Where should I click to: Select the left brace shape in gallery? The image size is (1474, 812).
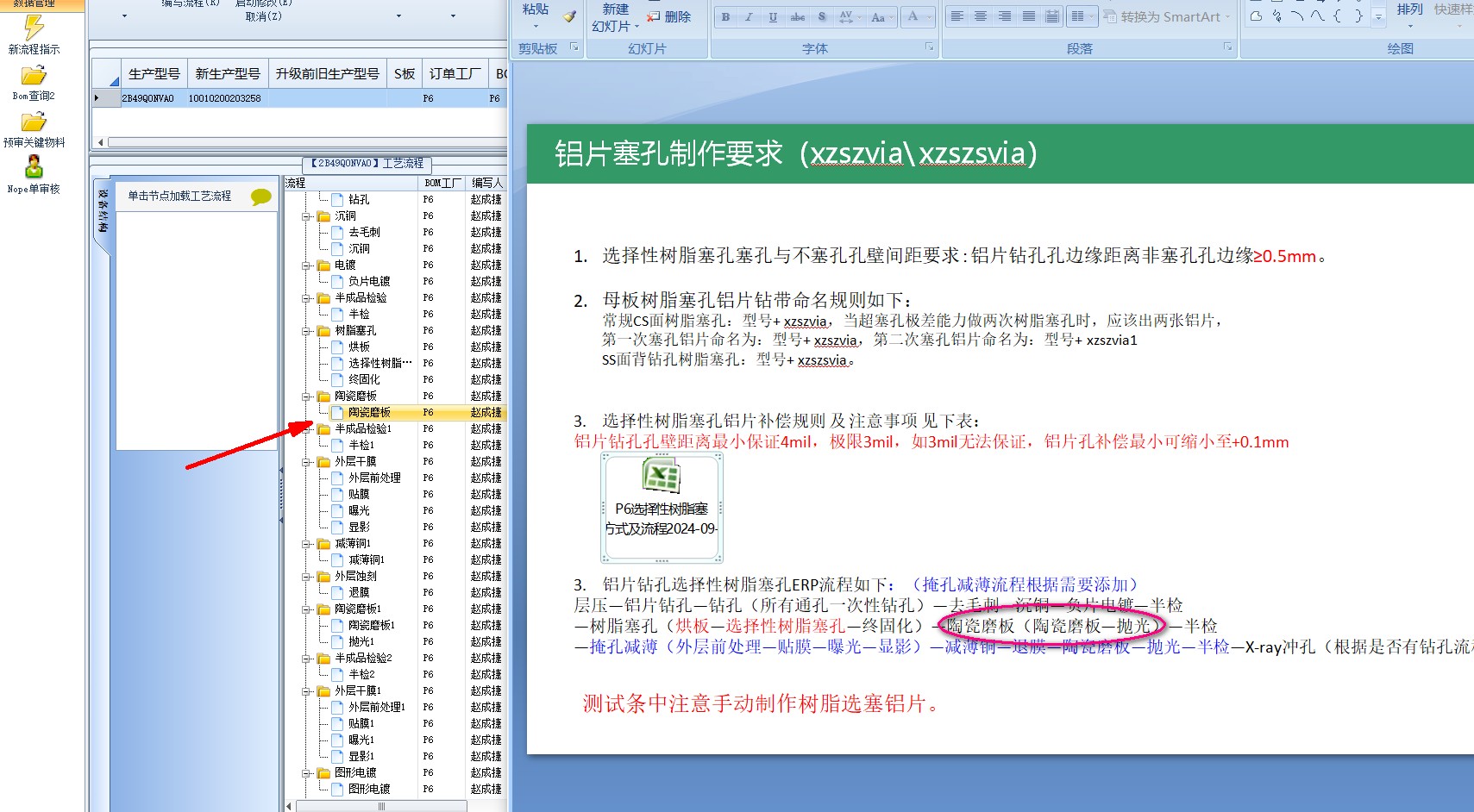tap(1338, 16)
